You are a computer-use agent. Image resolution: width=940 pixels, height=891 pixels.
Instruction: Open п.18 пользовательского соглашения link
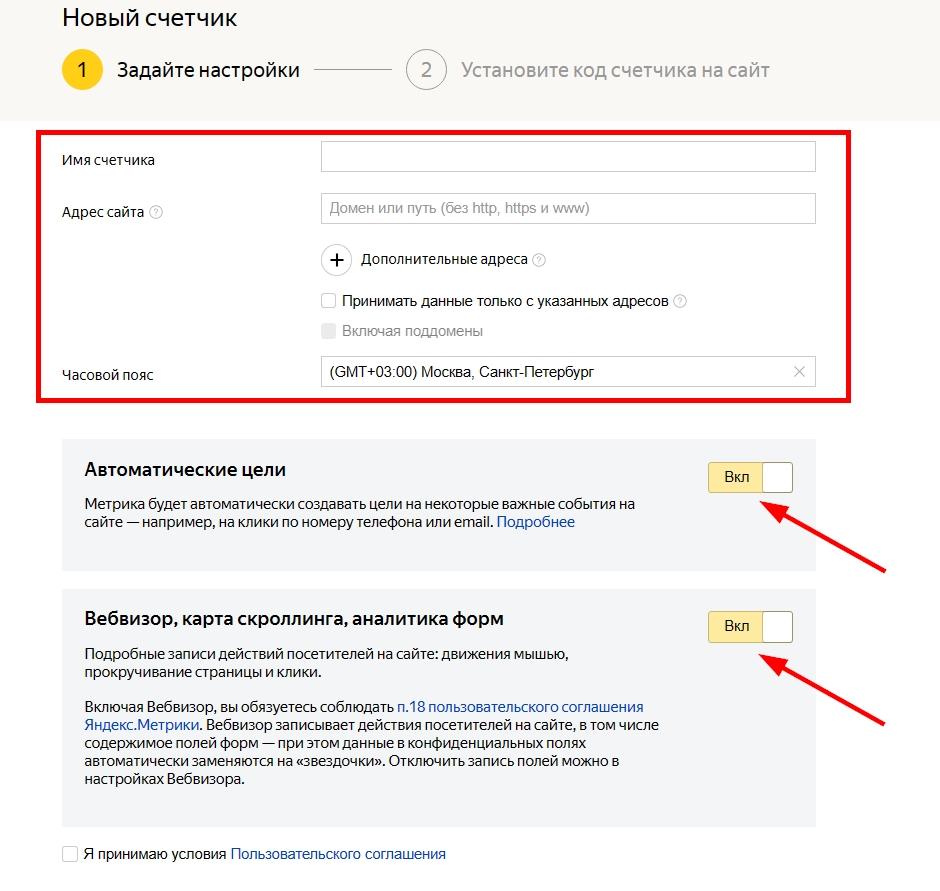coord(520,706)
